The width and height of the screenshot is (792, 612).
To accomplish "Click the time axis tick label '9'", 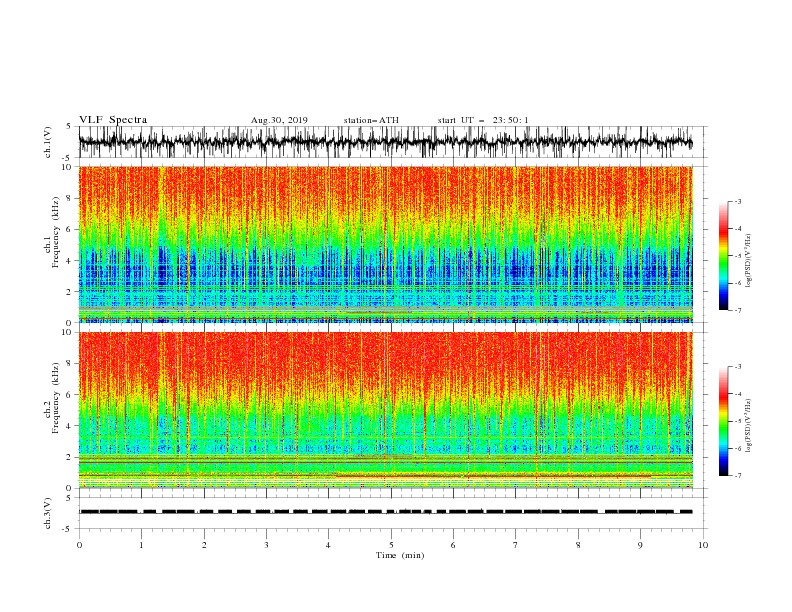I will 640,545.
